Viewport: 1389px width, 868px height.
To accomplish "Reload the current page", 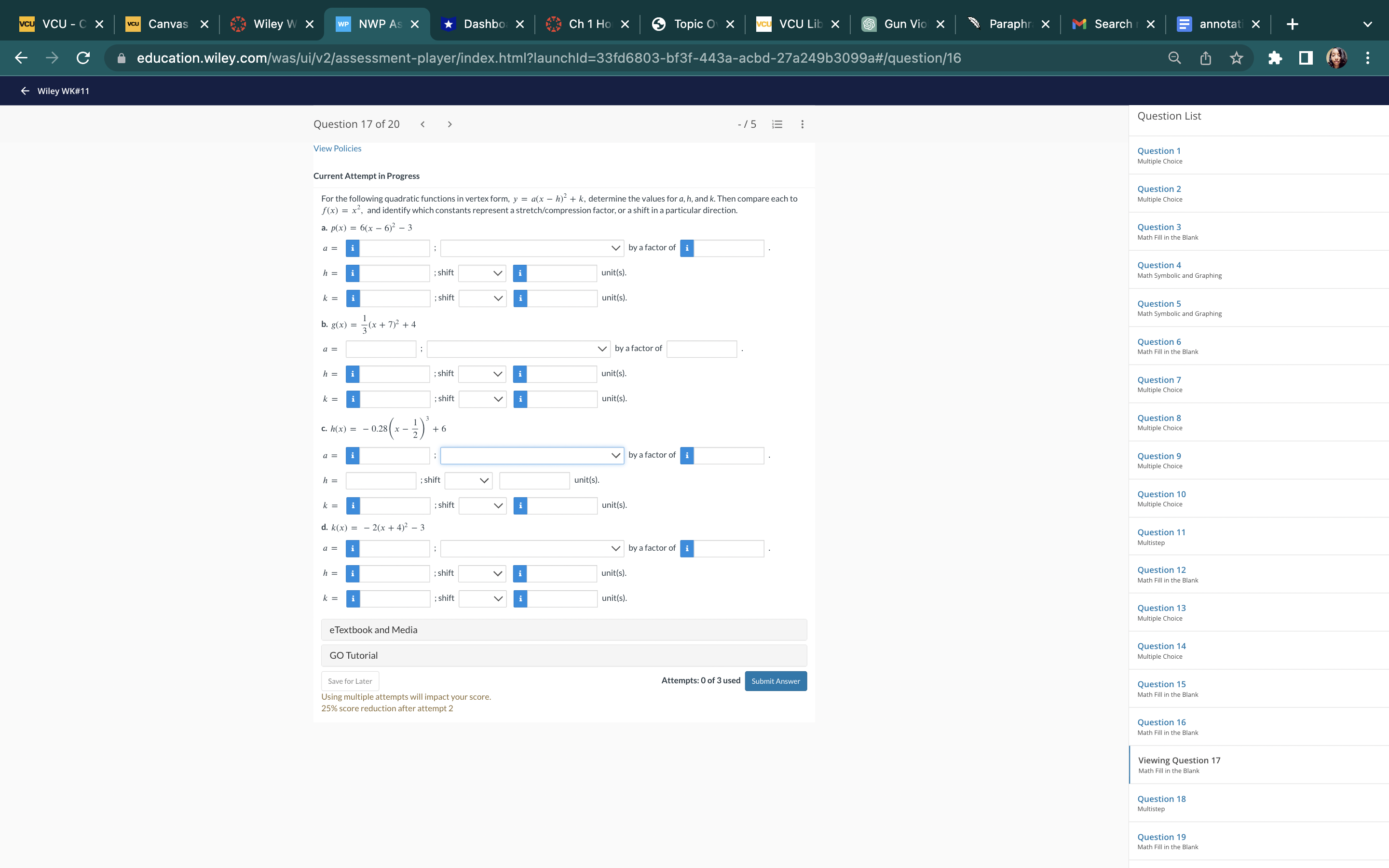I will pos(83,58).
